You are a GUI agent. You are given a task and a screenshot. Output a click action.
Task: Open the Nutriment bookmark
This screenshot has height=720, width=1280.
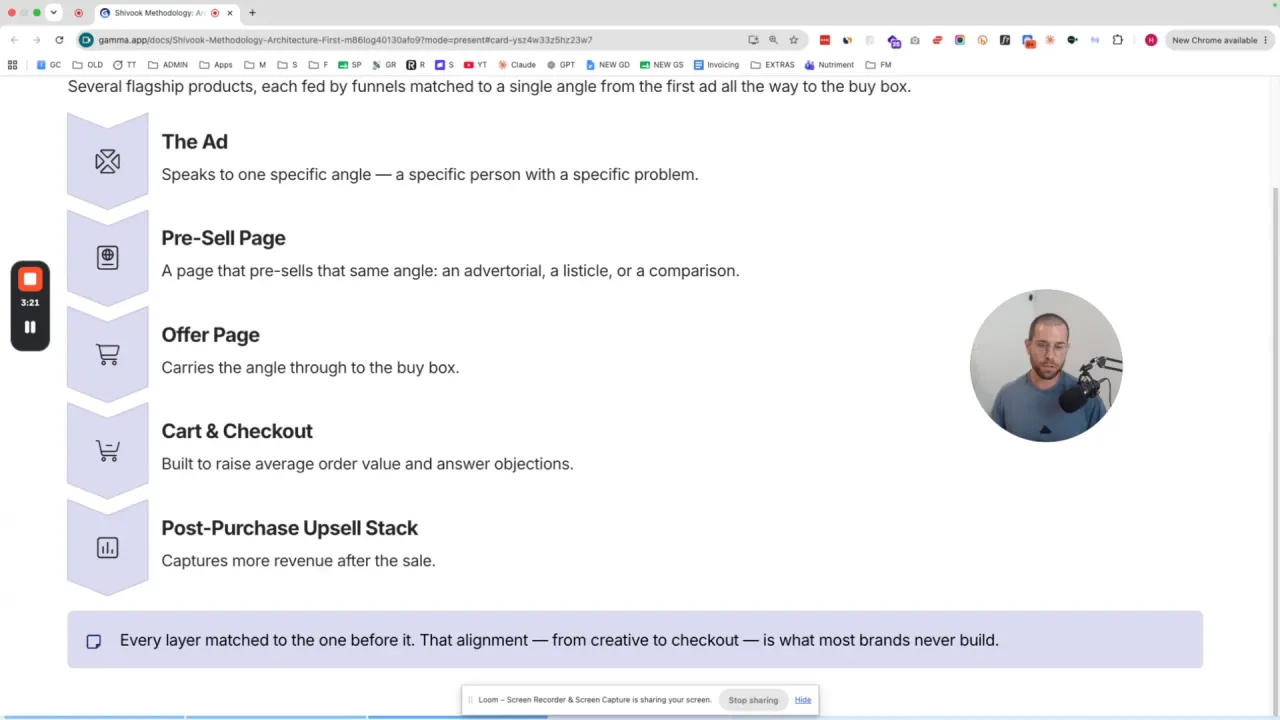[830, 65]
